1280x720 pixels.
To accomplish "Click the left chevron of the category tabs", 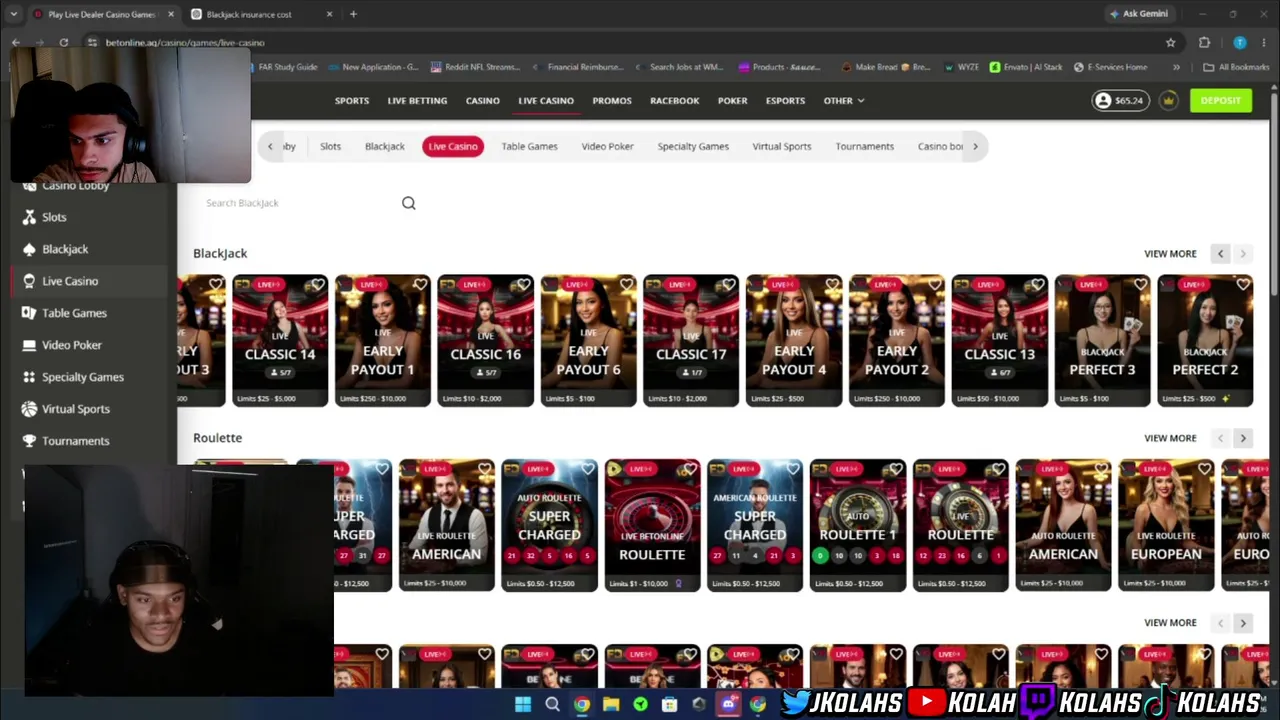I will click(x=270, y=147).
